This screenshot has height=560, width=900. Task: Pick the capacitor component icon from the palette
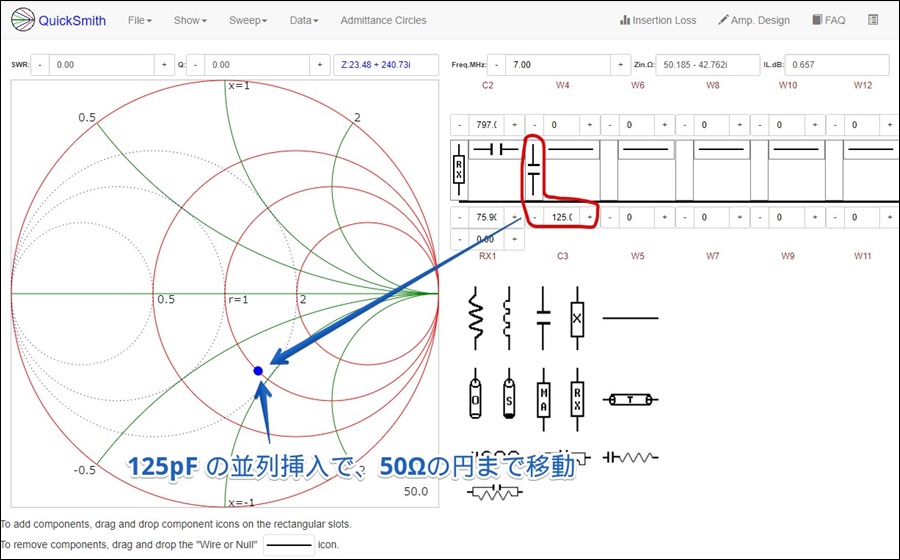click(543, 318)
